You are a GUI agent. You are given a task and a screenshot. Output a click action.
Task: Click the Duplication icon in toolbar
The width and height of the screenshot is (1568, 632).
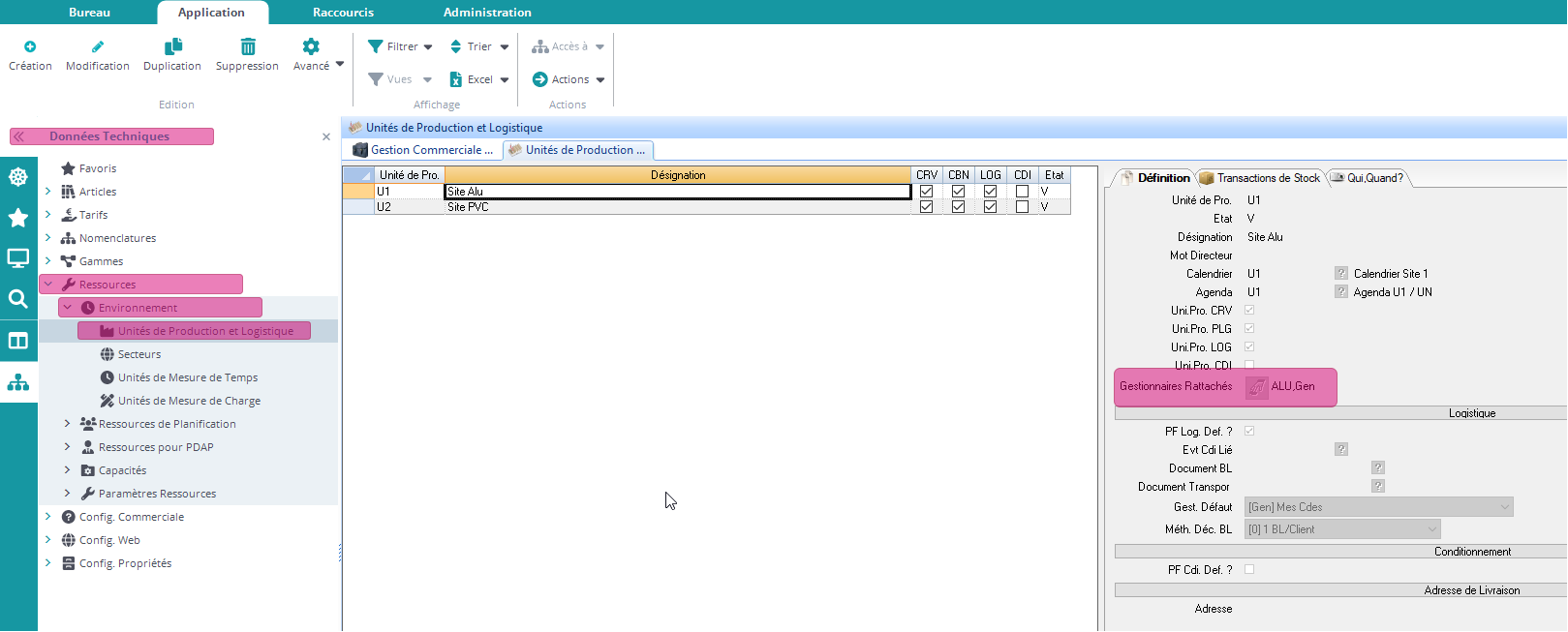[172, 46]
